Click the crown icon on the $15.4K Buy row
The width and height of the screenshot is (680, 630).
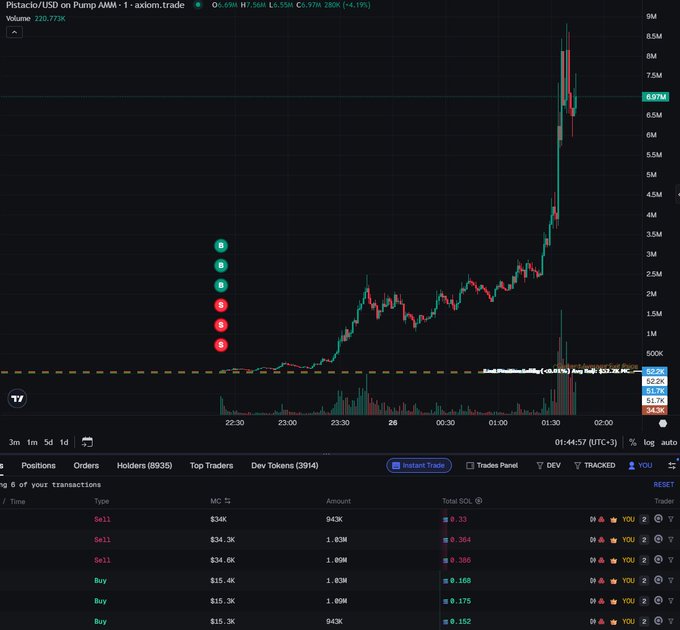(x=613, y=581)
